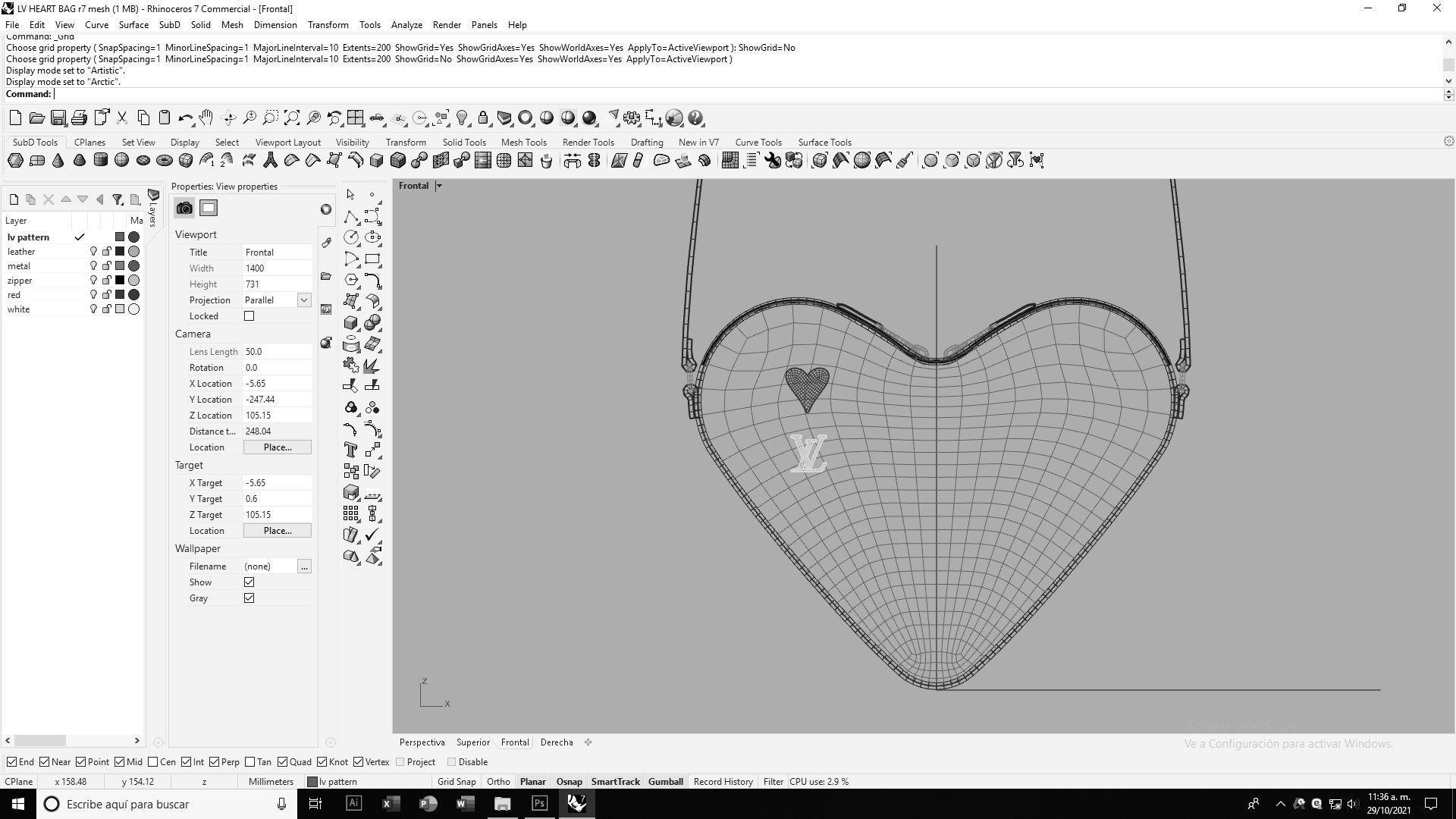Open the Analyze menu
The height and width of the screenshot is (819, 1456).
406,25
